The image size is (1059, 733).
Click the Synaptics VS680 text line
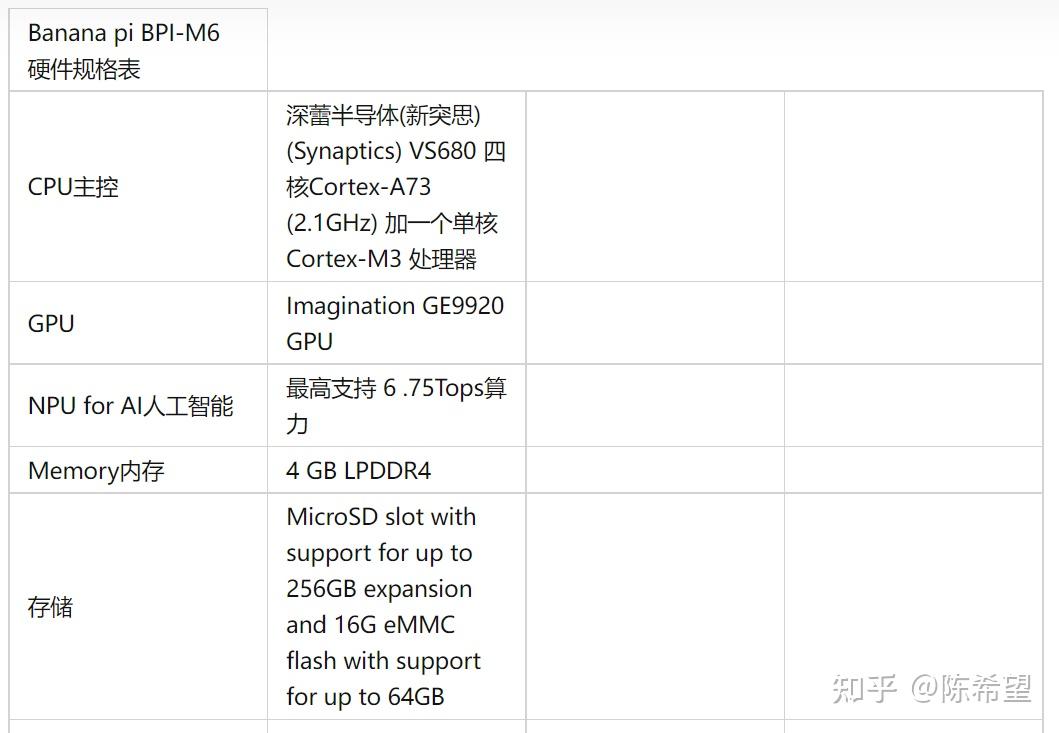pos(395,151)
